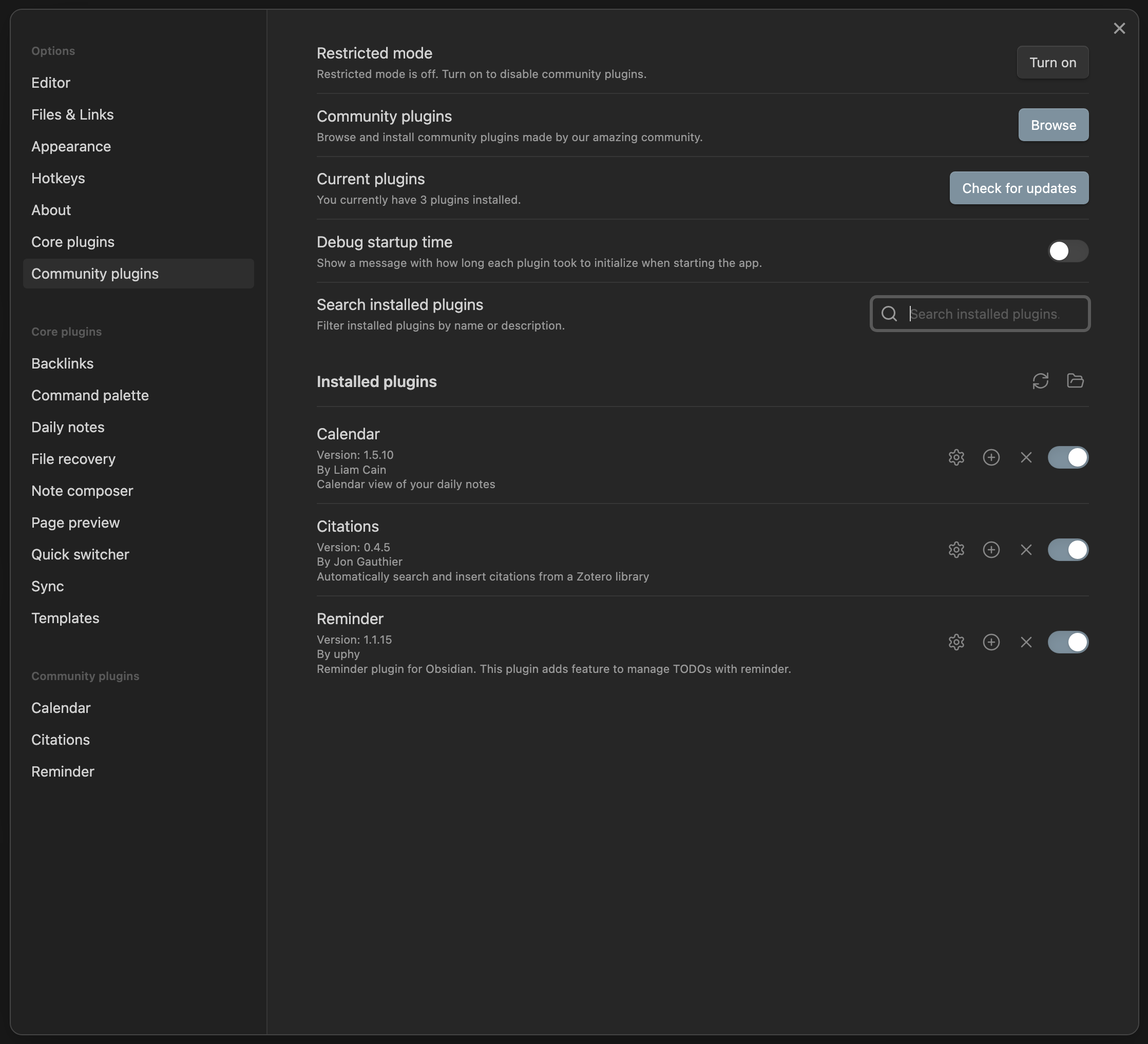Add hotkey for Citations plugin plus icon

point(991,549)
